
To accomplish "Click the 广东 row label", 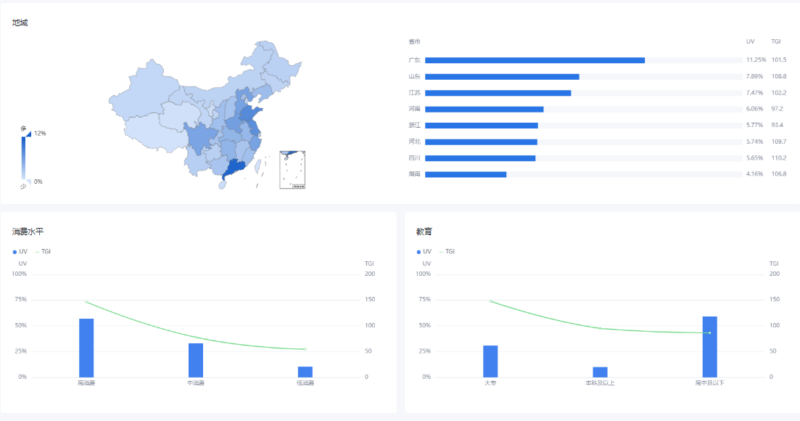I will click(x=414, y=60).
